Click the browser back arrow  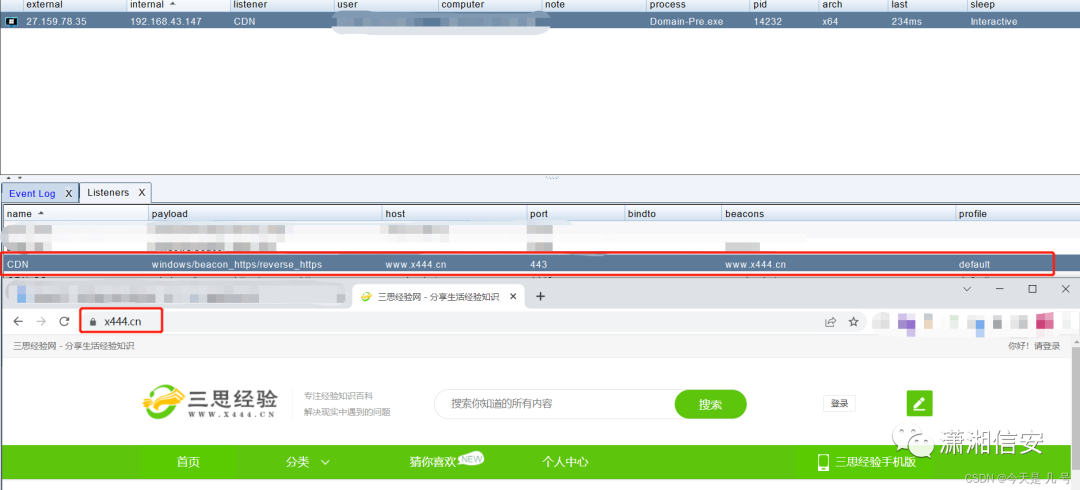[x=19, y=321]
